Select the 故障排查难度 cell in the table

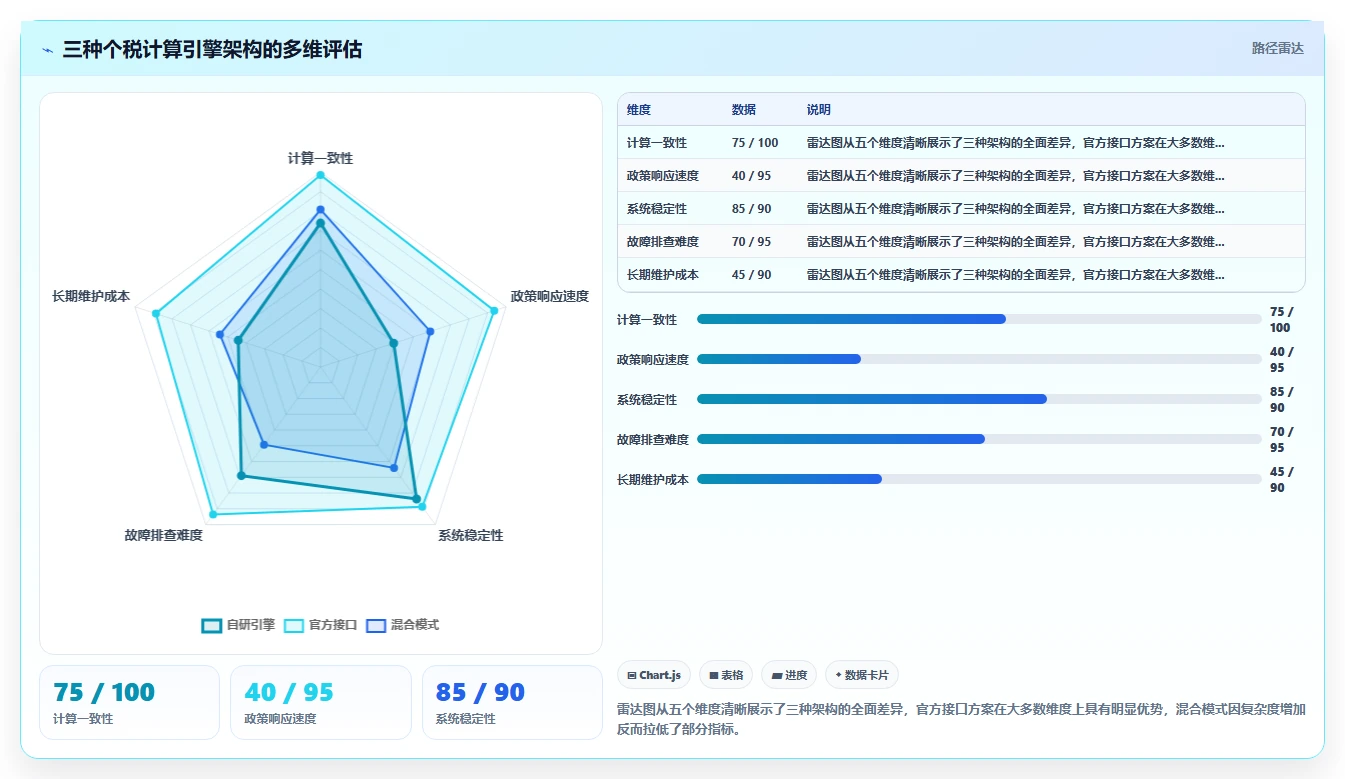pyautogui.click(x=663, y=242)
